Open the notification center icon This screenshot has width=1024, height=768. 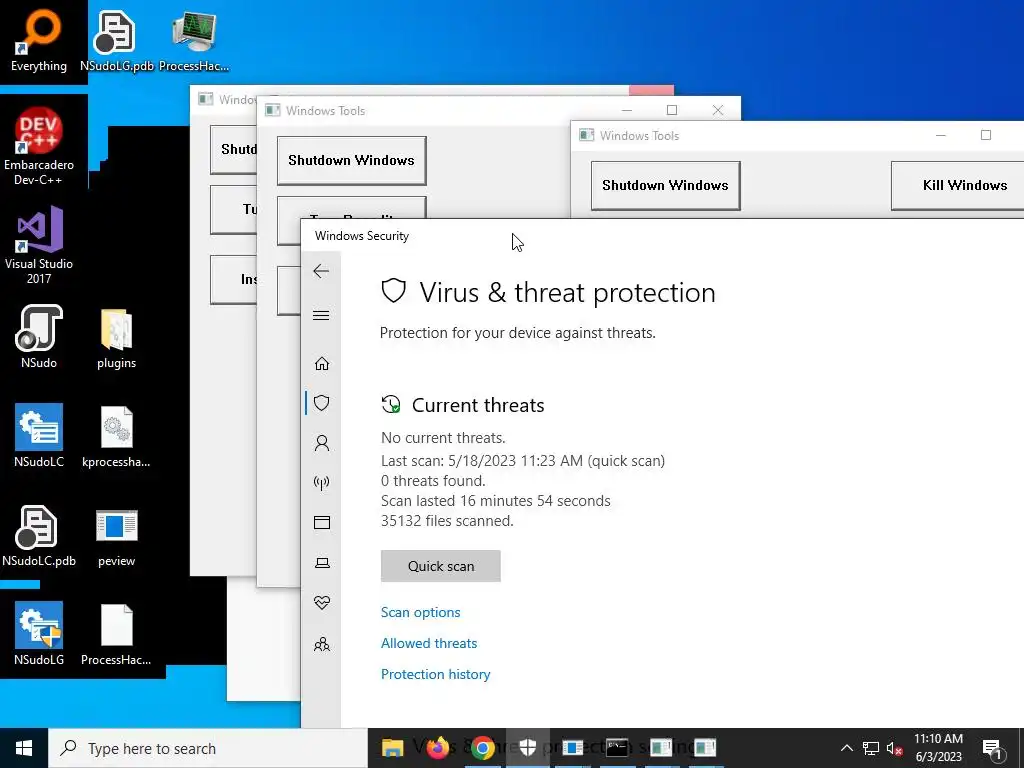click(992, 748)
